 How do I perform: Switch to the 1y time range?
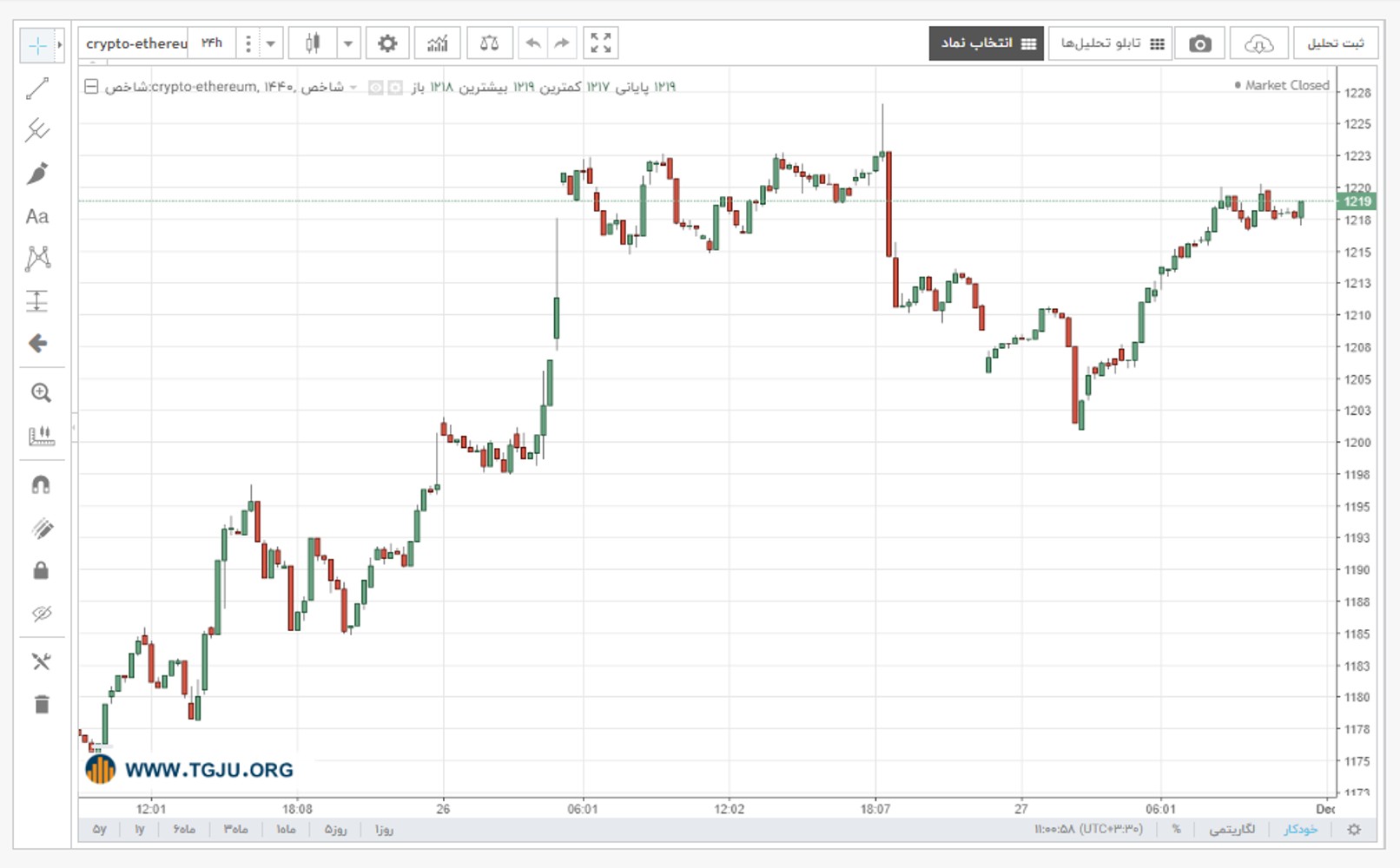click(x=139, y=829)
